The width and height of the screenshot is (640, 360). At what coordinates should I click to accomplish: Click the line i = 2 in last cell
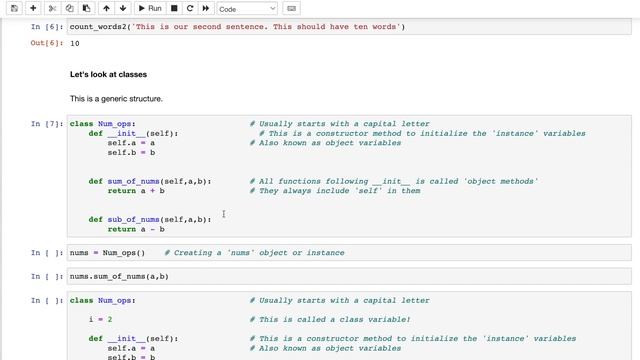tap(100, 319)
